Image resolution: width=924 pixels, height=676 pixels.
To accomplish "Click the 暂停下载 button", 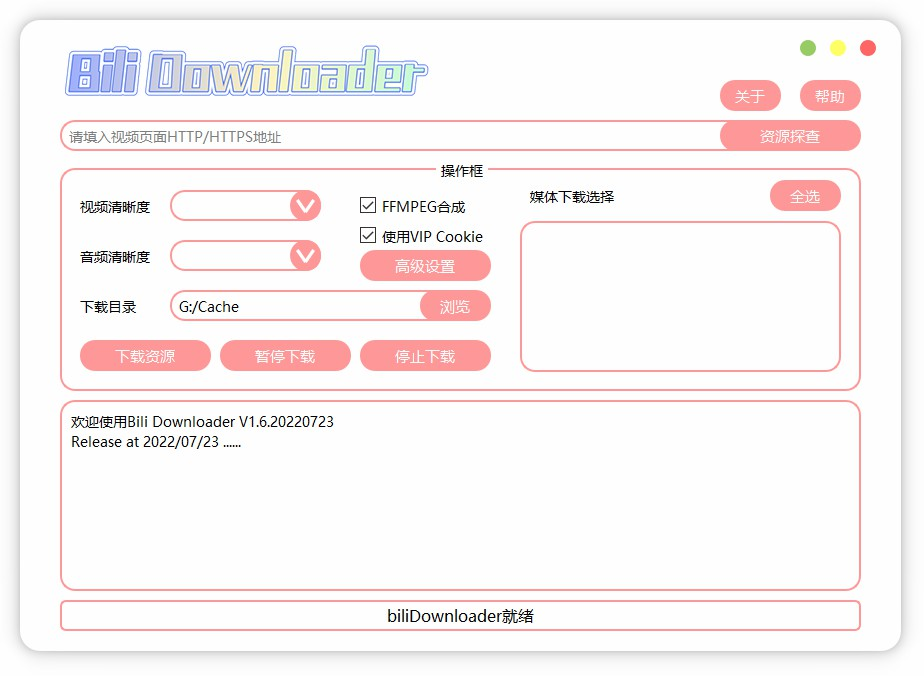I will (x=285, y=356).
